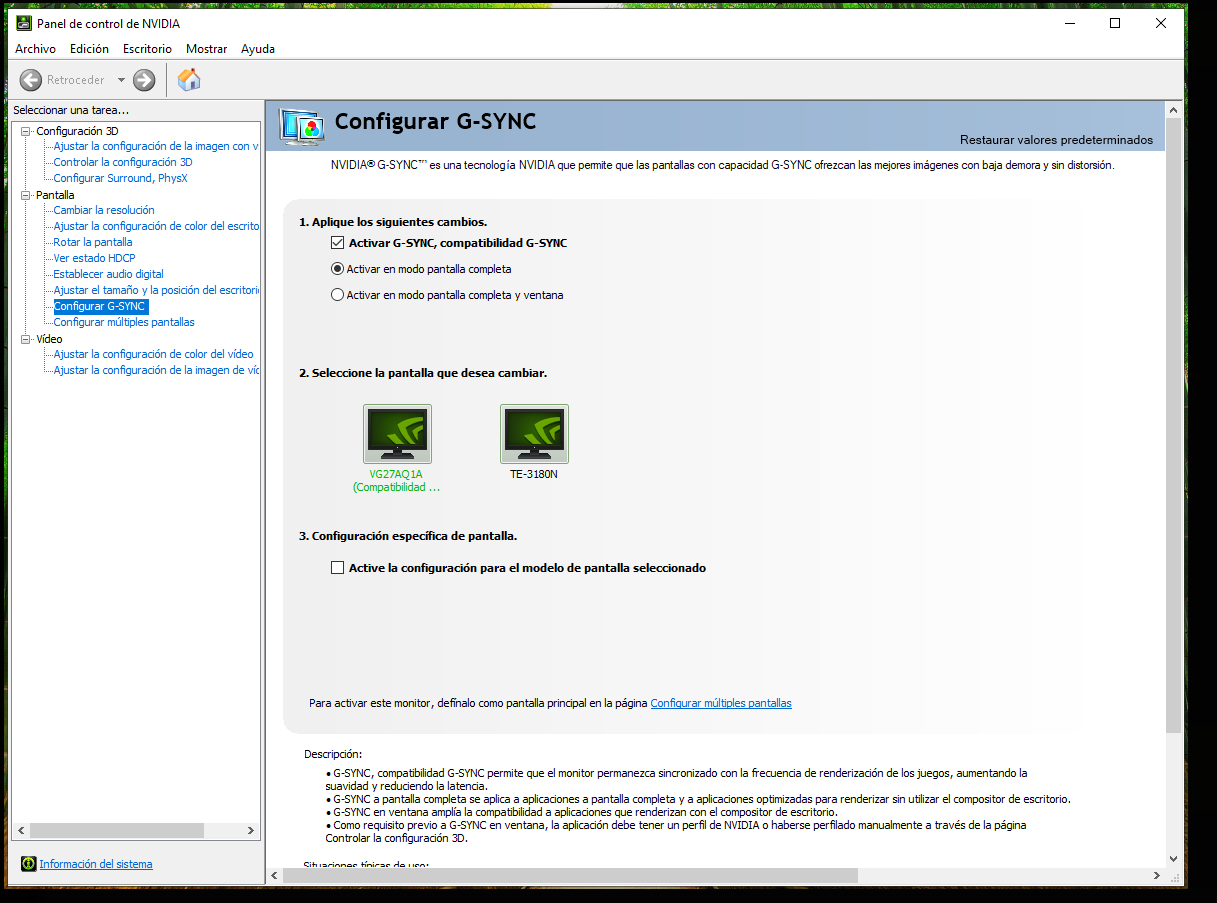The height and width of the screenshot is (903, 1217).
Task: Click the main panel scroll down arrow
Action: [x=1174, y=858]
